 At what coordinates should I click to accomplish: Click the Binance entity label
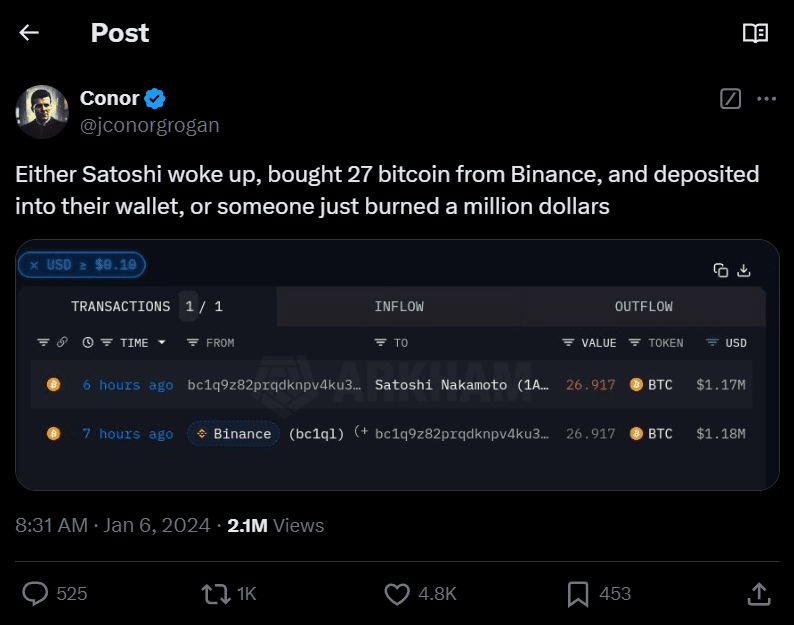click(234, 434)
